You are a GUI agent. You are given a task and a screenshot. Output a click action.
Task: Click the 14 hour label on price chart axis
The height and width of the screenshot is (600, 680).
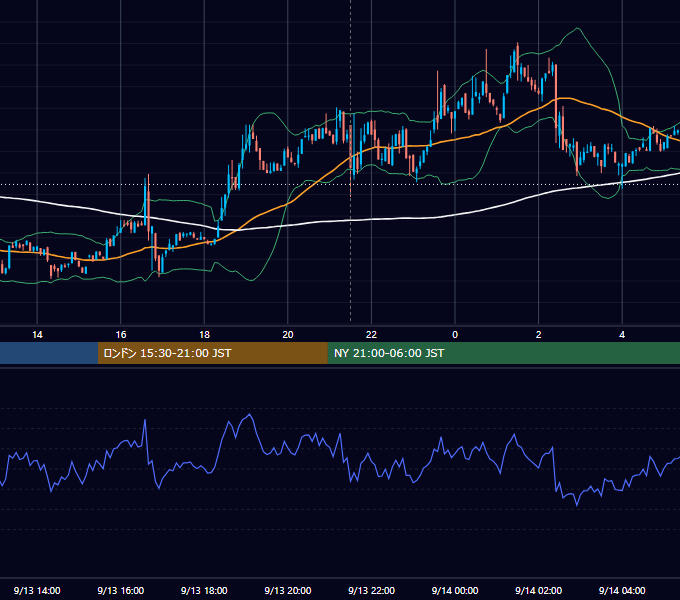[x=37, y=335]
